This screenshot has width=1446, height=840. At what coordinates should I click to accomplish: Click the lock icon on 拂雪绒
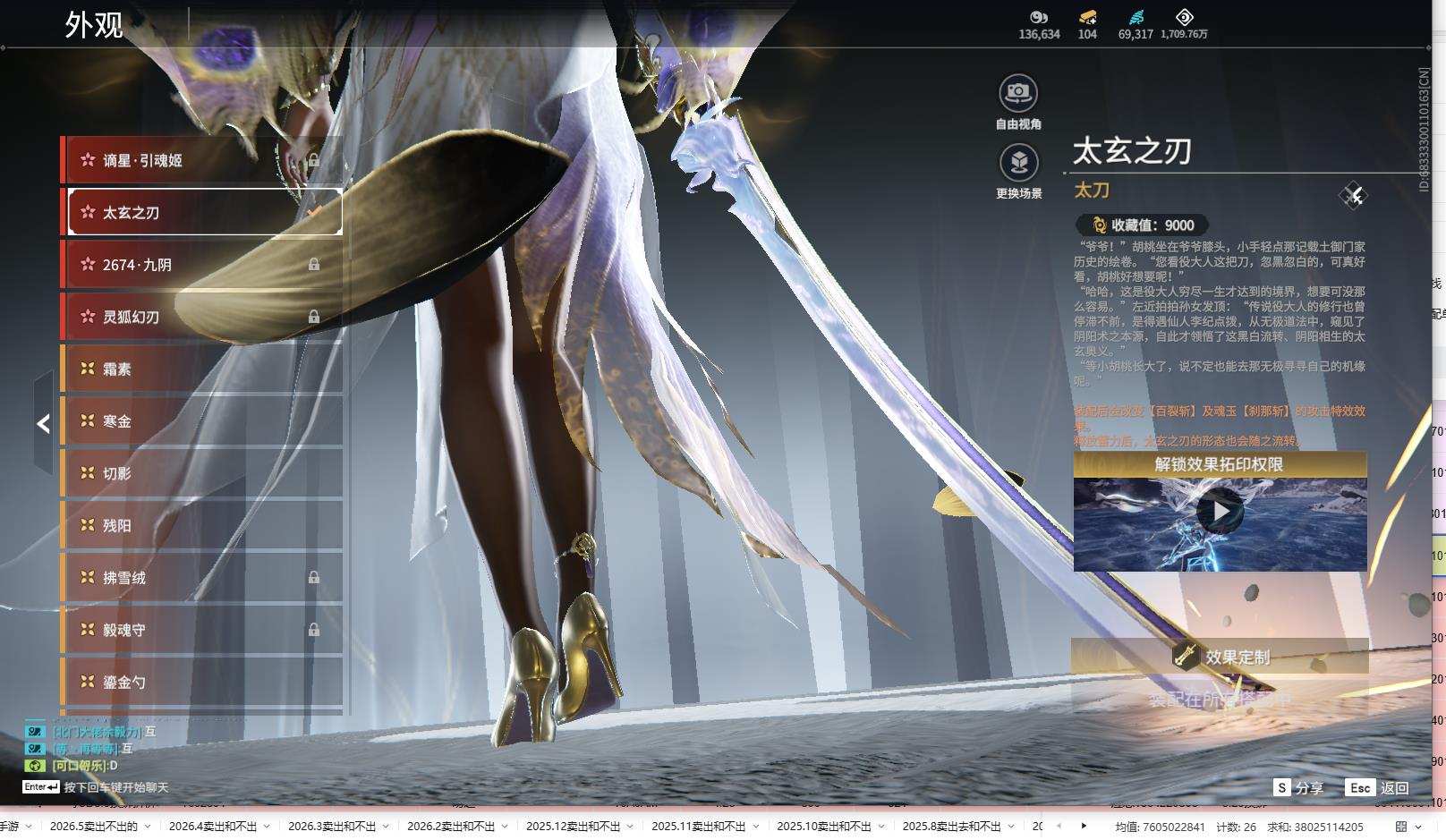(x=314, y=578)
